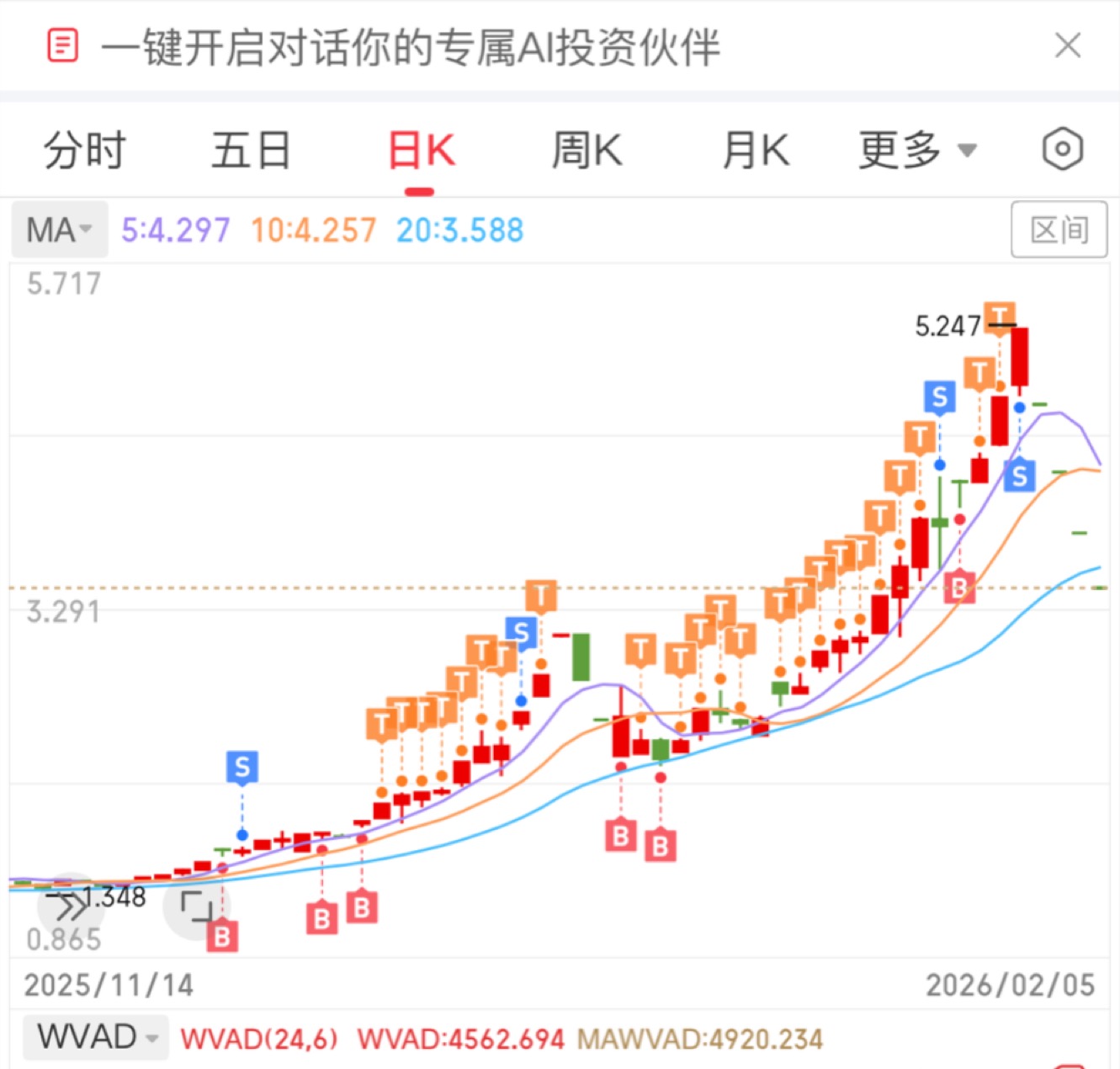1120x1069 pixels.
Task: Click the MA10 value 10:4.257
Action: point(313,230)
